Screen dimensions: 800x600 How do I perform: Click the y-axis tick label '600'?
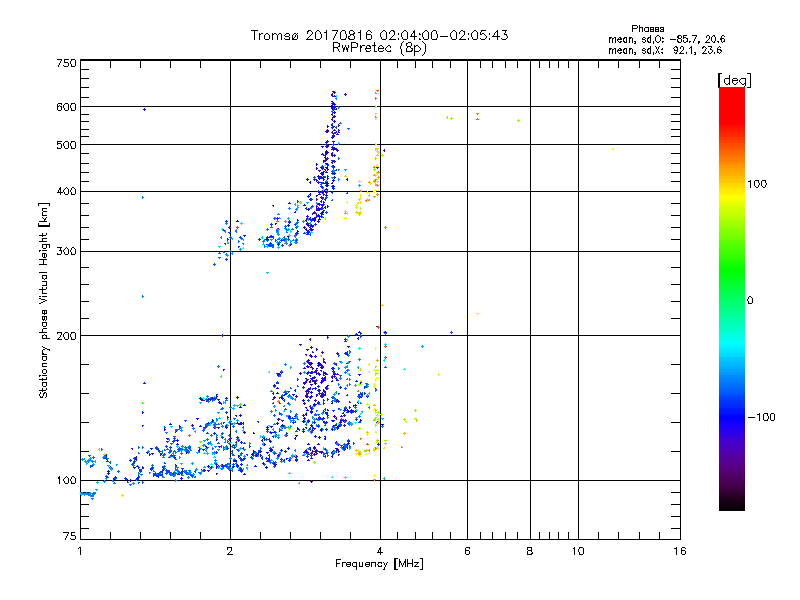tap(66, 107)
